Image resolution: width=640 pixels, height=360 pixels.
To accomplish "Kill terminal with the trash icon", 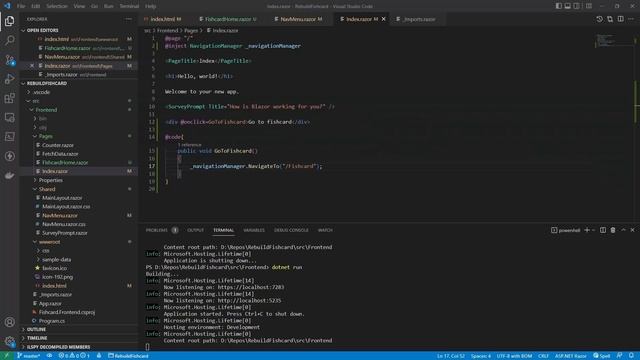I will point(613,230).
